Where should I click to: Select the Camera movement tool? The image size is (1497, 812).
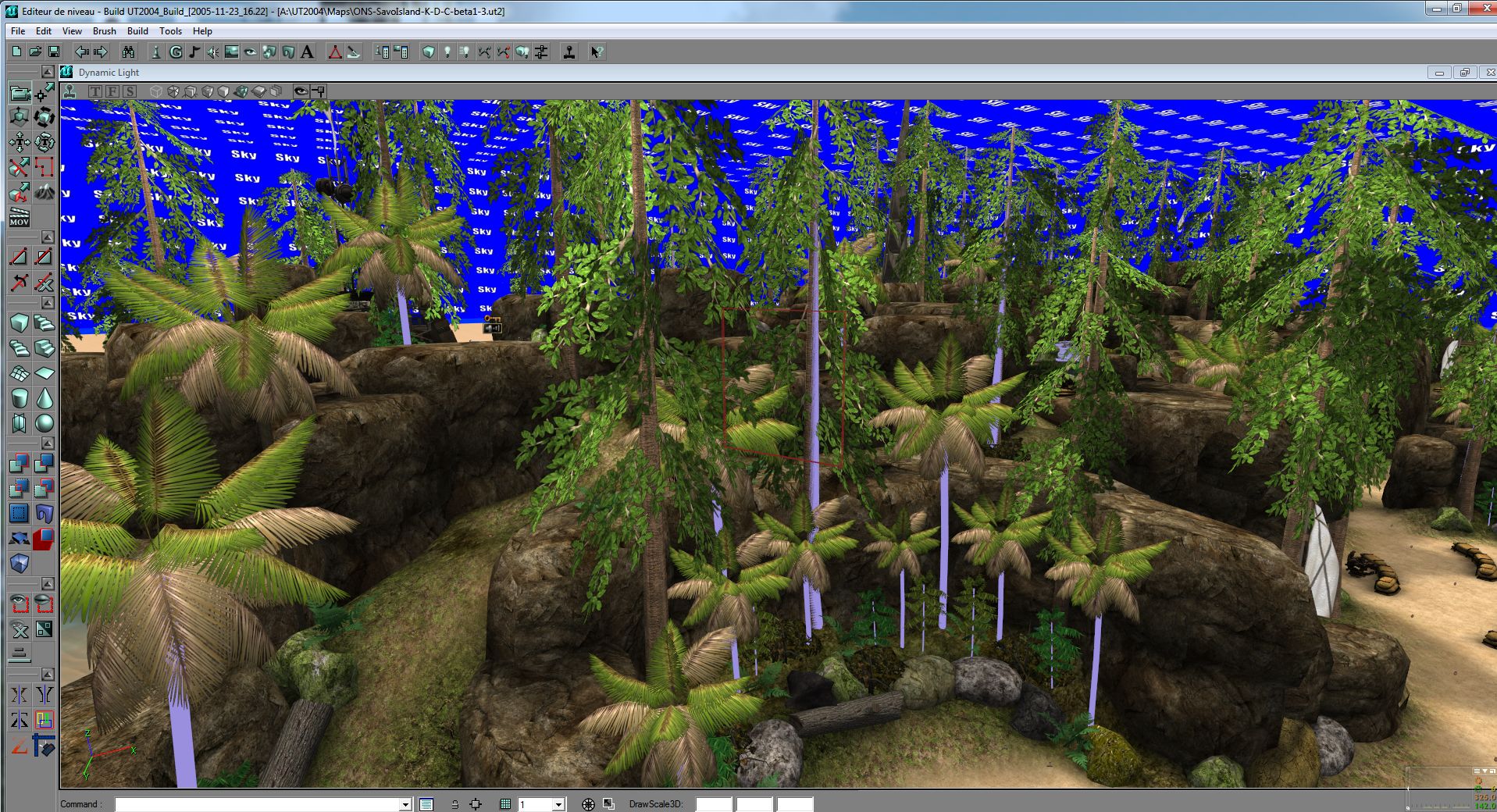click(20, 94)
